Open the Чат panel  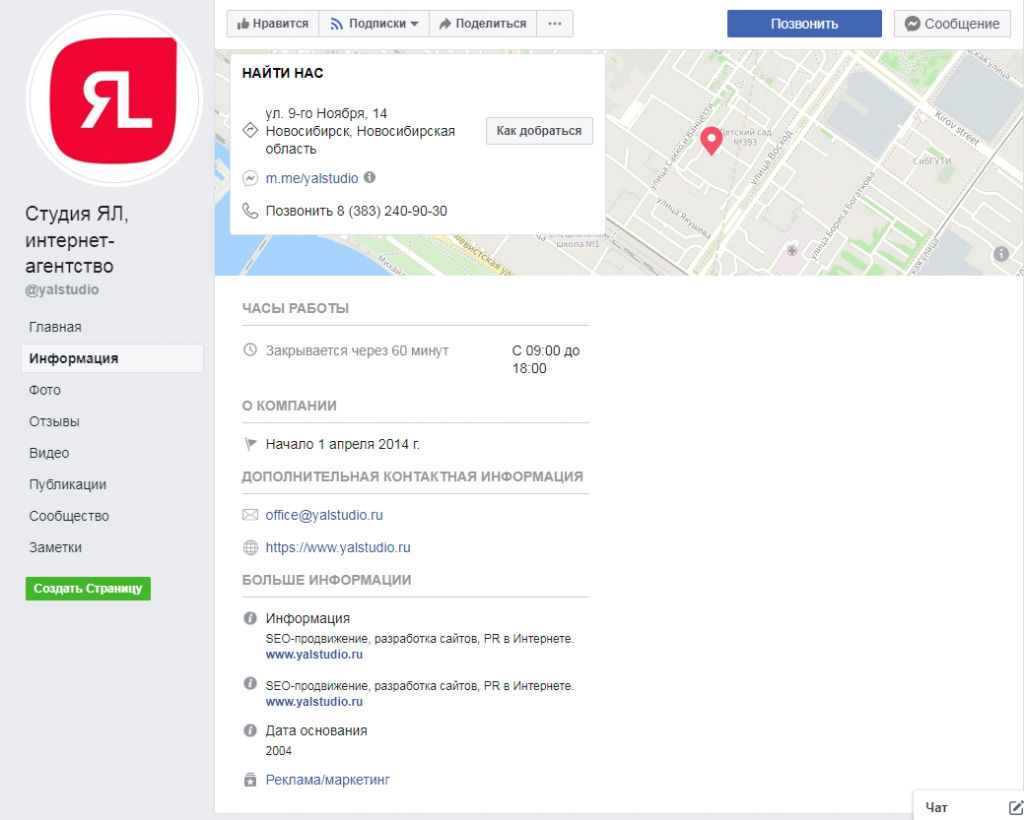click(x=936, y=808)
